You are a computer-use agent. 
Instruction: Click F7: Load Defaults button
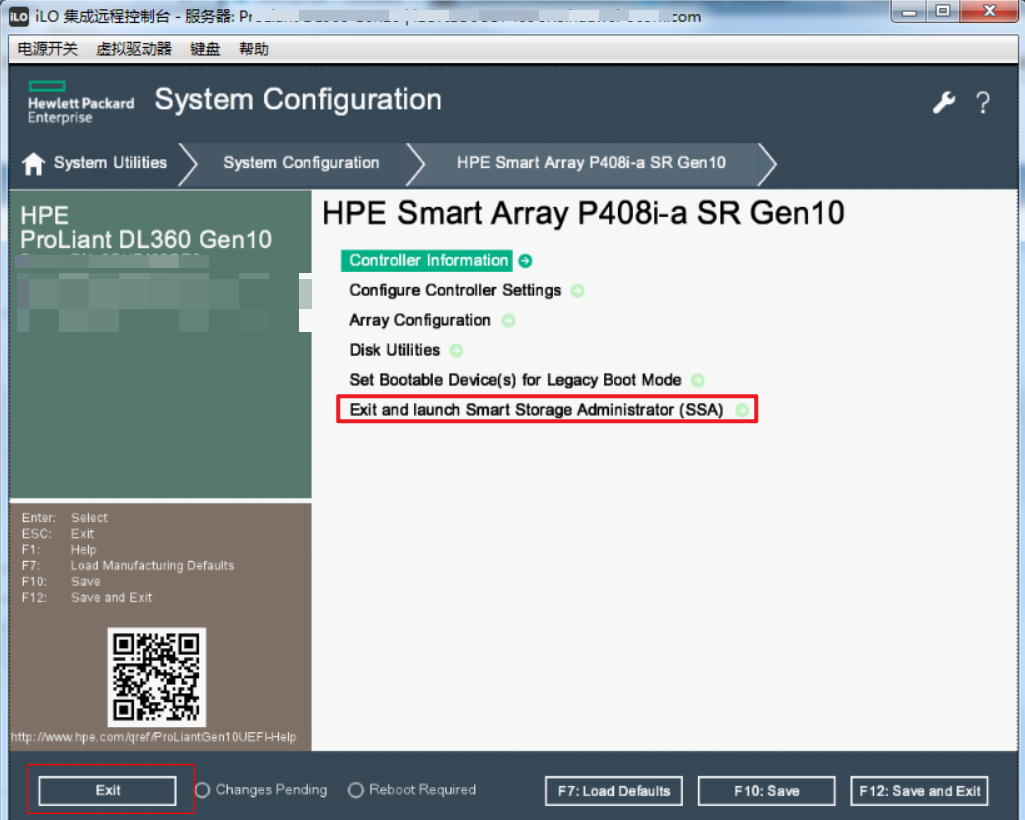614,791
